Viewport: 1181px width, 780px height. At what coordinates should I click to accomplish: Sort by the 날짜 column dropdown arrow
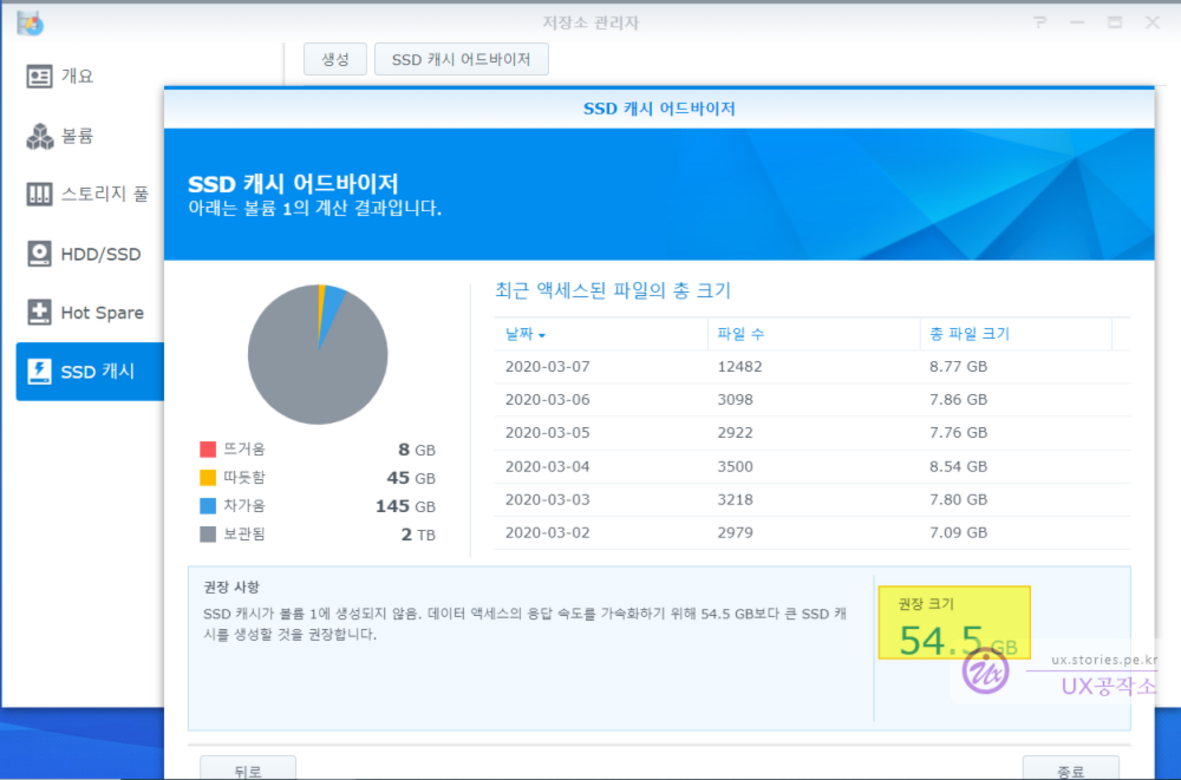point(541,336)
